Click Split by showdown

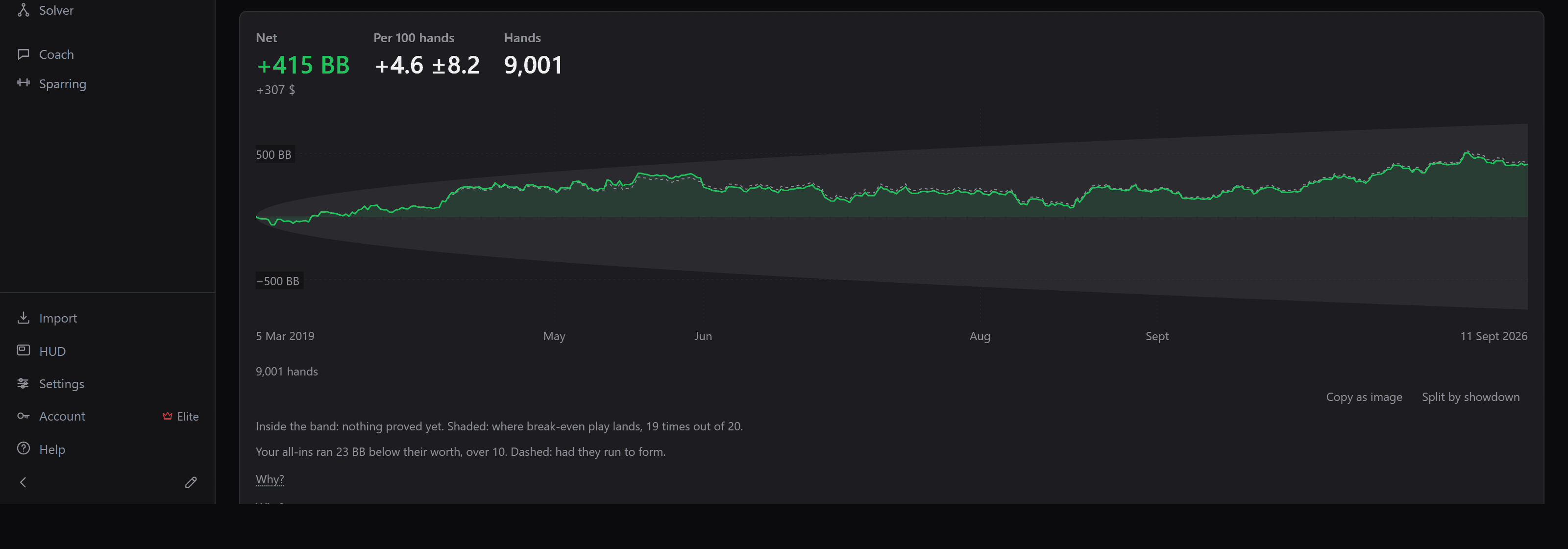1470,397
